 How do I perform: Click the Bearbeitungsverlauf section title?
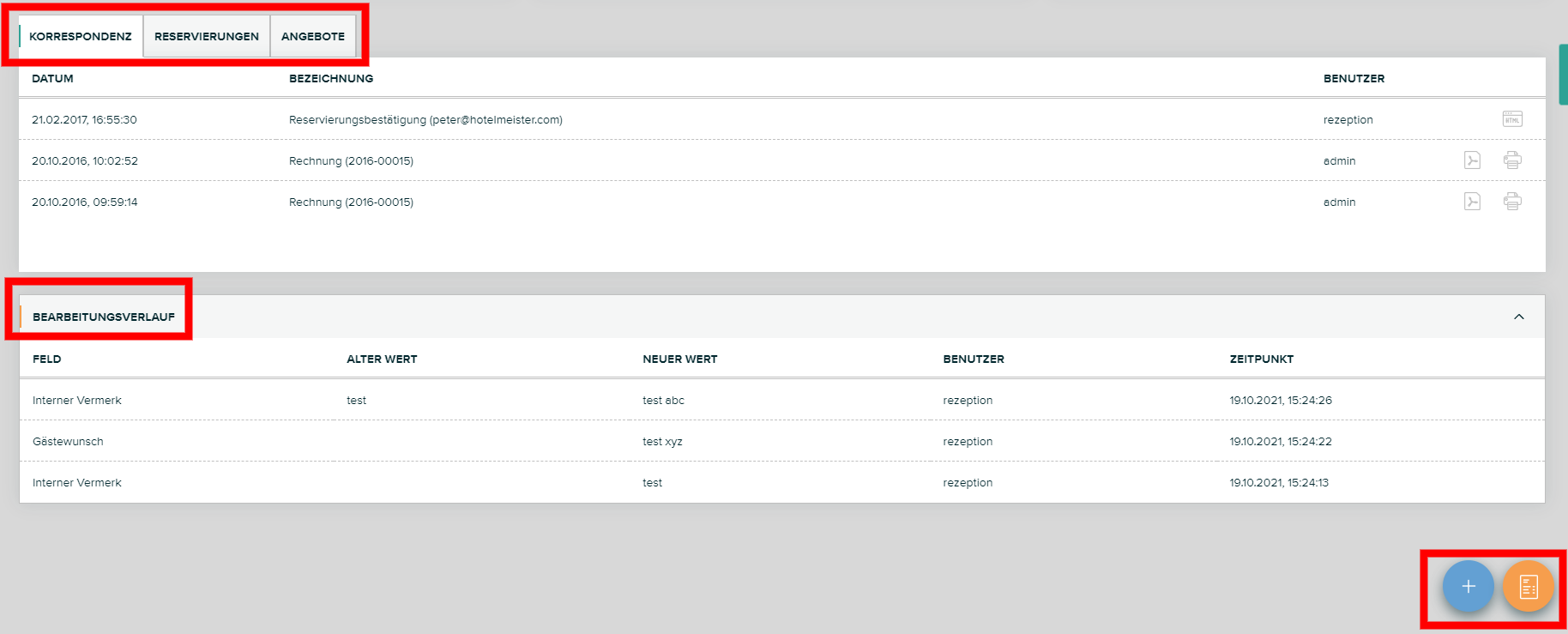tap(104, 317)
